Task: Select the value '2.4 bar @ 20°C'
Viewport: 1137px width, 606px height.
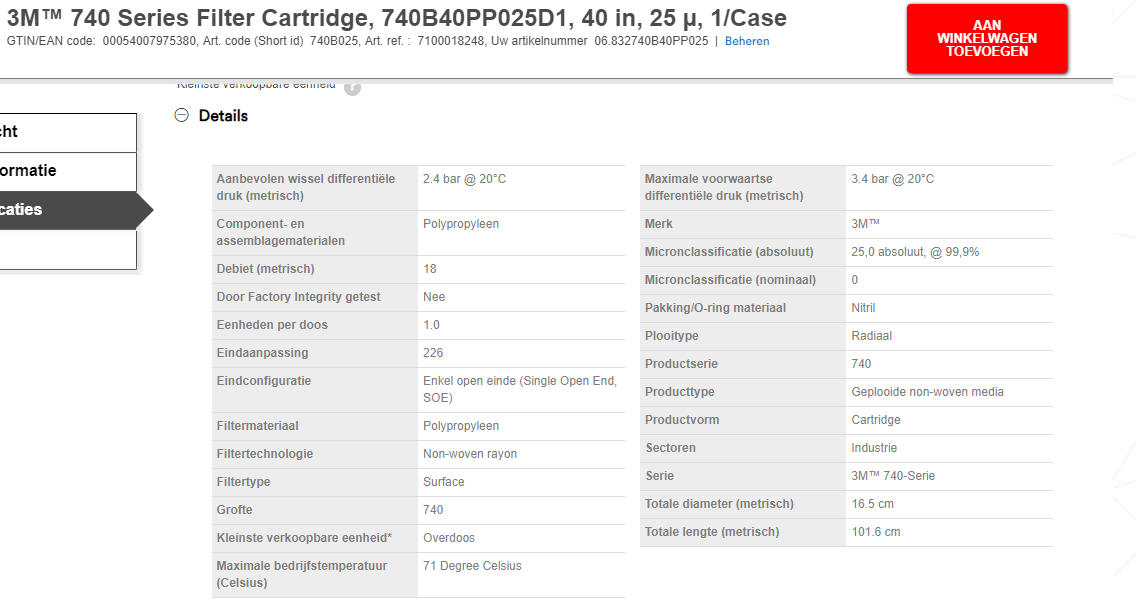Action: pos(465,179)
